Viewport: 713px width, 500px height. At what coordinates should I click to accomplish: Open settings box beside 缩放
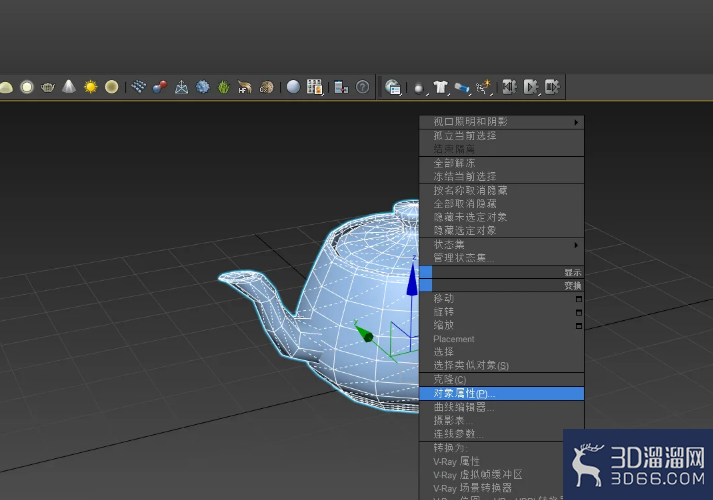[x=579, y=326]
